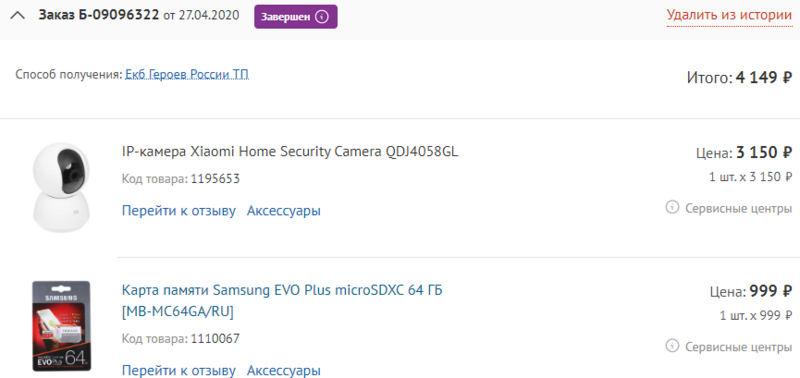
Task: Open pickup point Екб Героев России ТП
Action: [x=187, y=74]
